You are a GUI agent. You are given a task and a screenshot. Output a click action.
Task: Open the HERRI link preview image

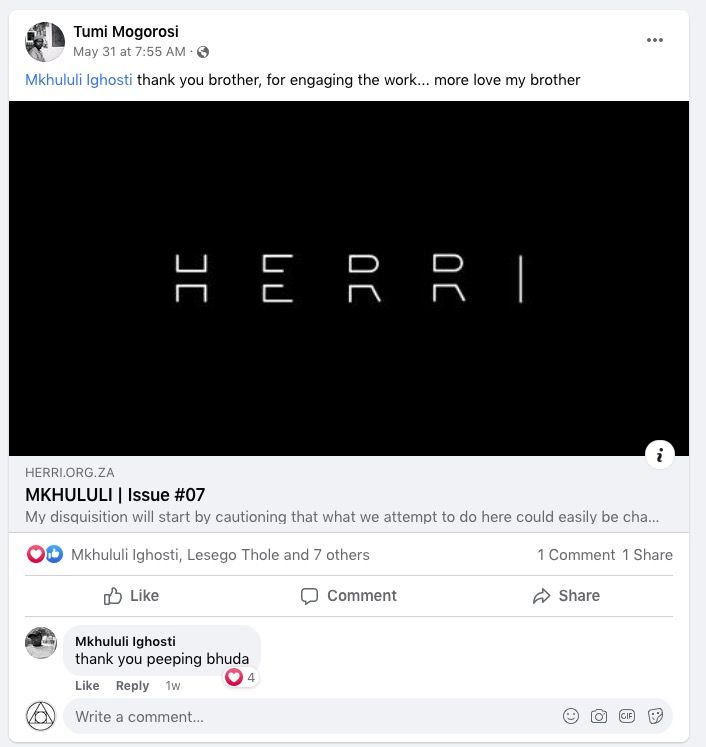(x=348, y=278)
